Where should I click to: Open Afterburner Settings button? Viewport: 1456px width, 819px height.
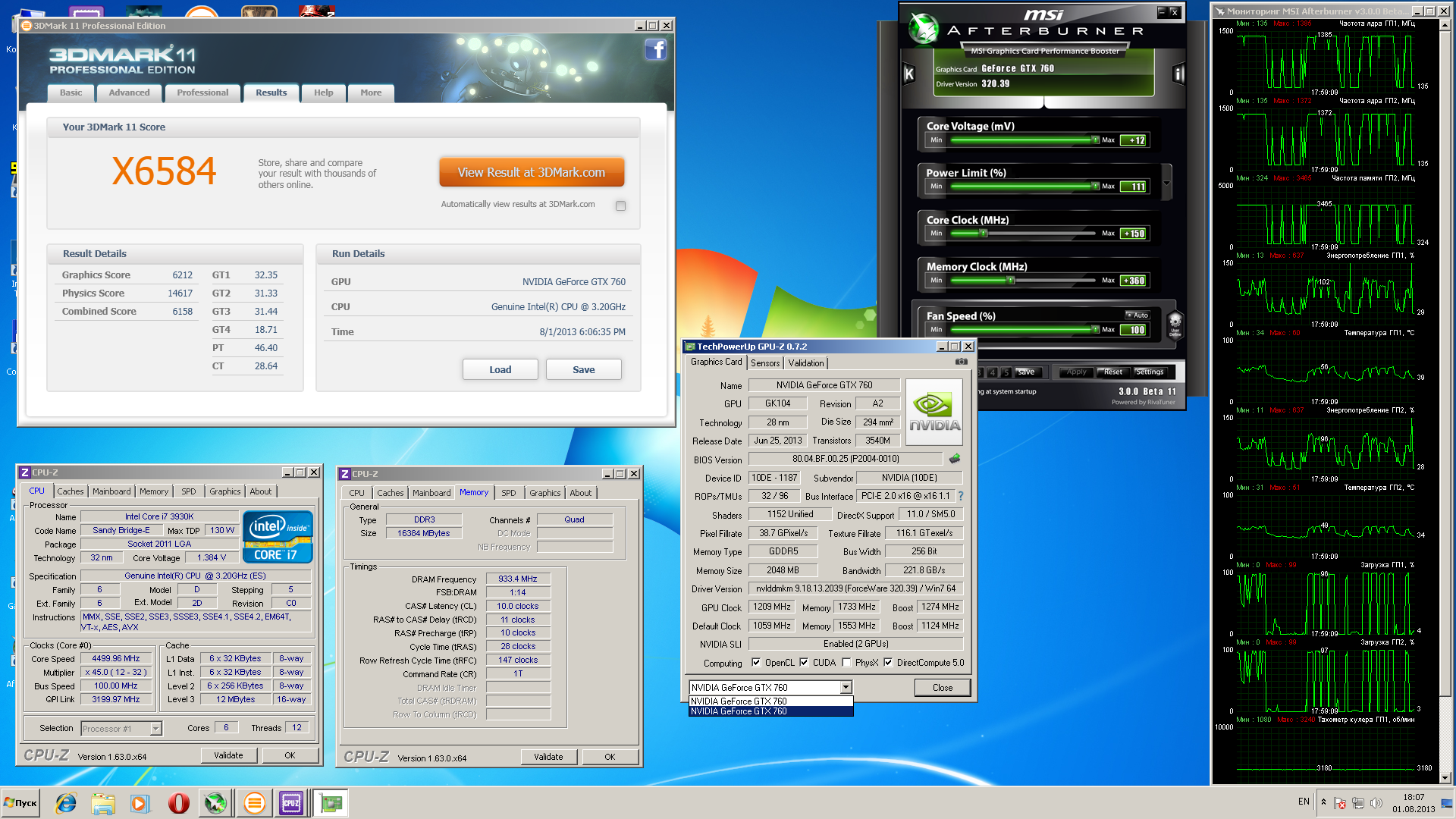point(1150,372)
